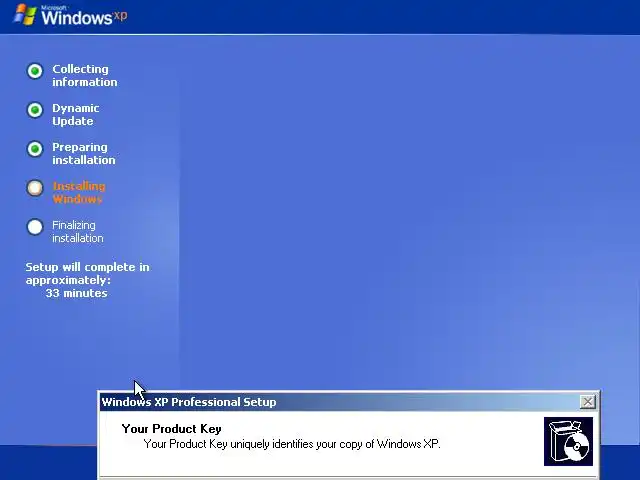640x480 pixels.
Task: Click the white Finalizing installation step indicator
Action: 35,227
